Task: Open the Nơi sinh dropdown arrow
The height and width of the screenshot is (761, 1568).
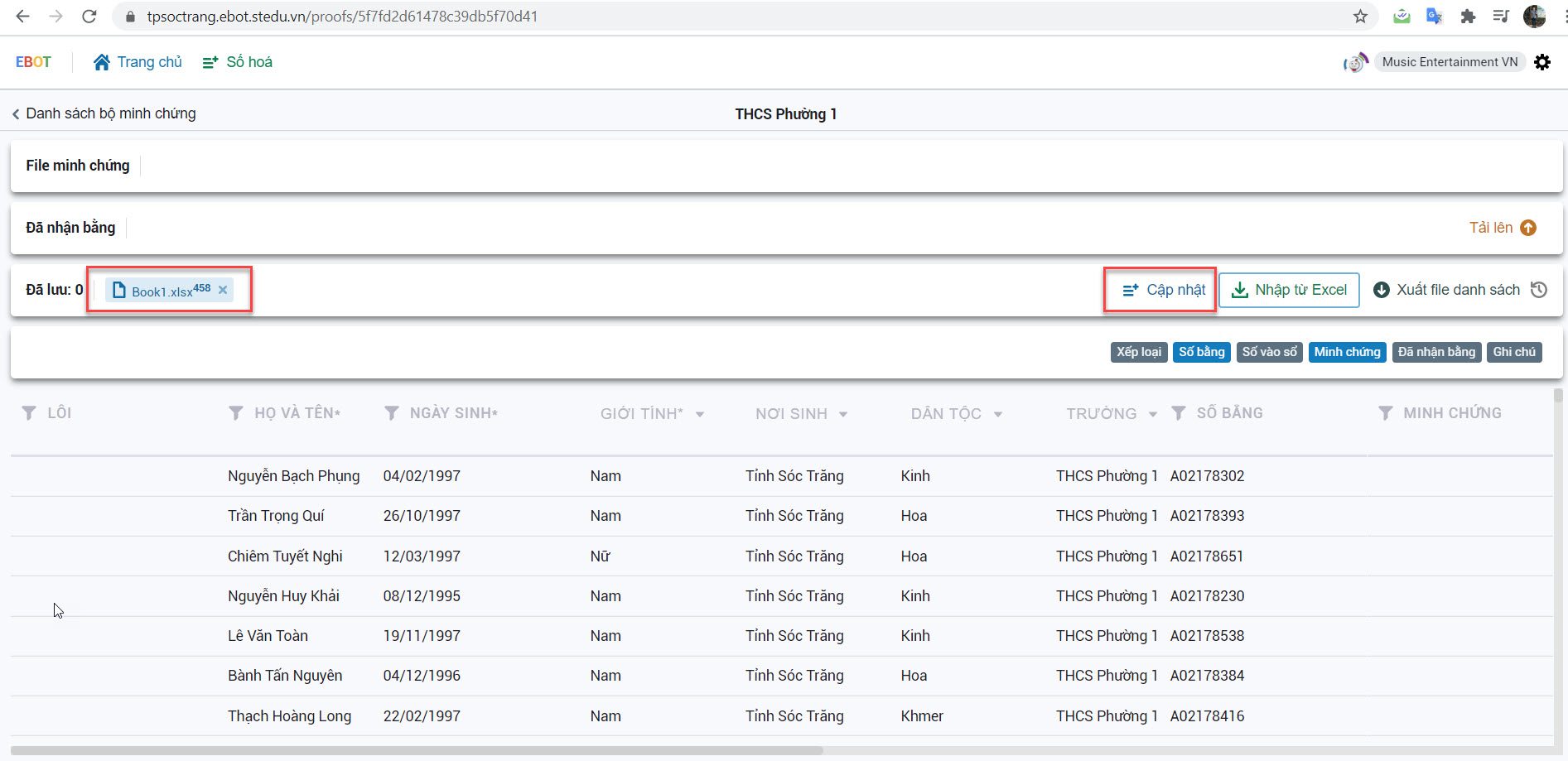Action: [843, 414]
